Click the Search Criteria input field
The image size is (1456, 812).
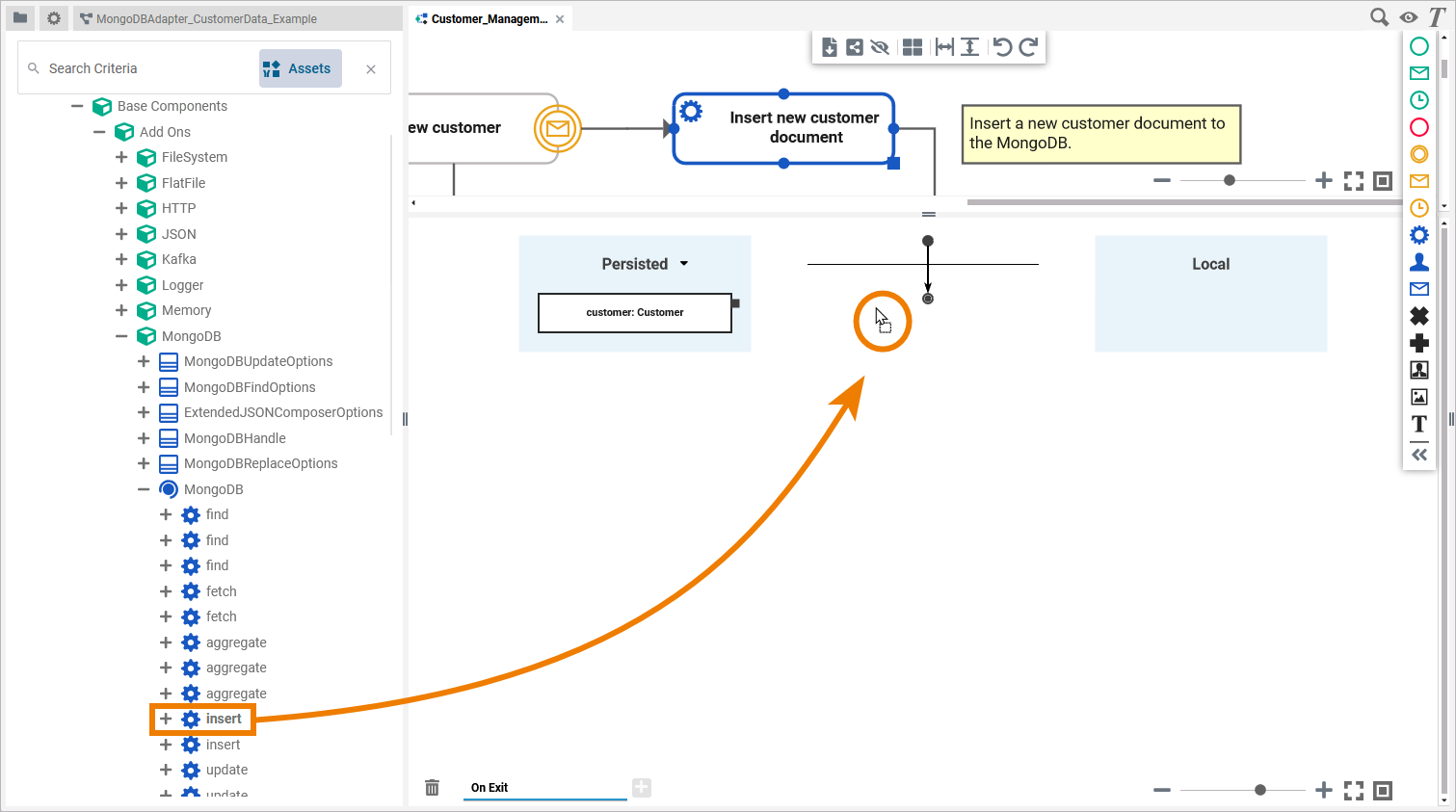pyautogui.click(x=145, y=68)
